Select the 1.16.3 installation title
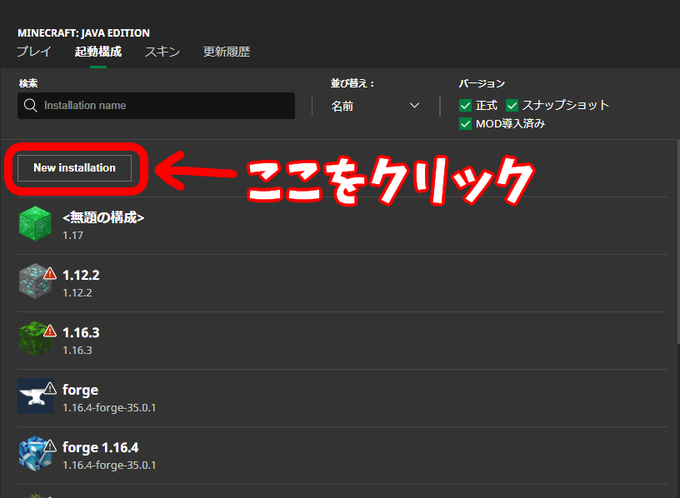Image resolution: width=680 pixels, height=498 pixels. [x=81, y=333]
